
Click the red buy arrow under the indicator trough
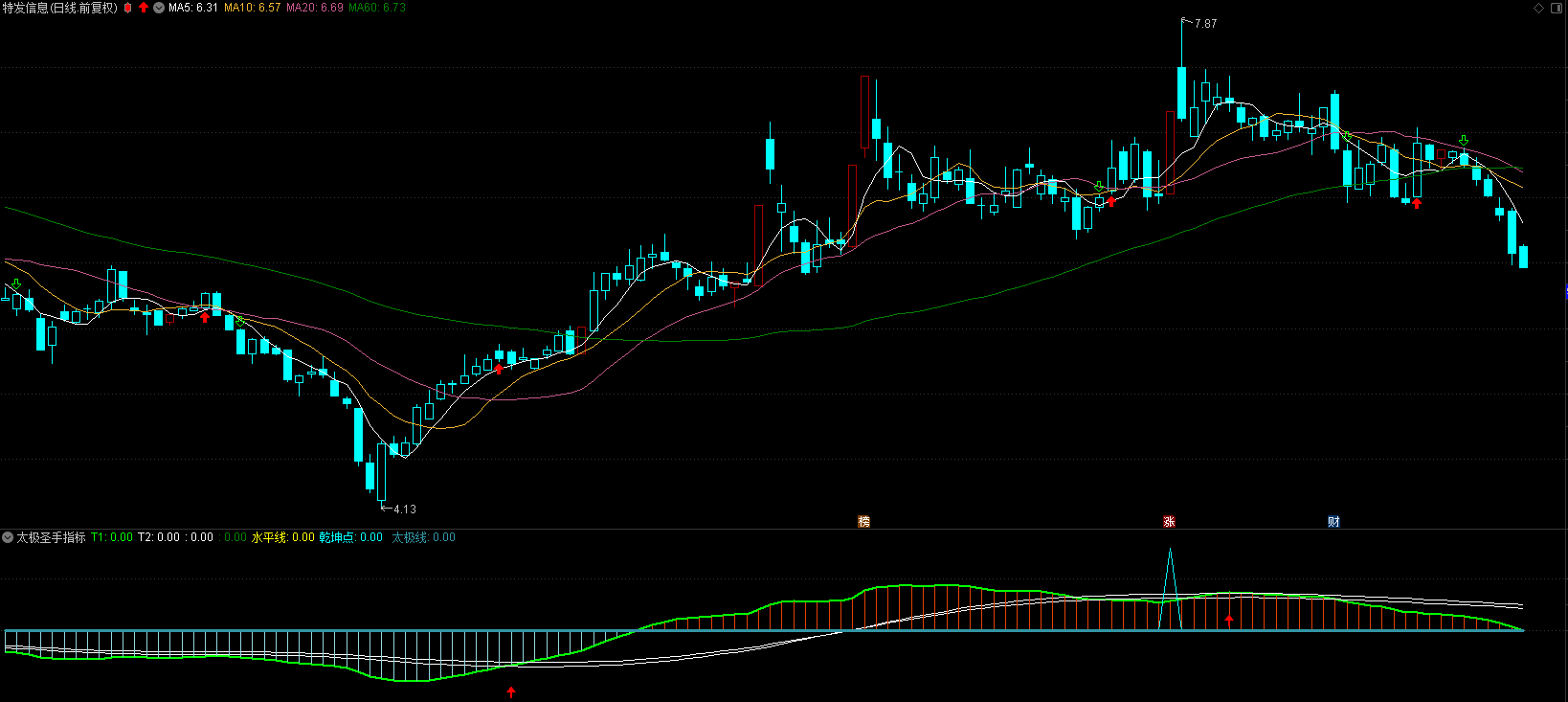511,691
